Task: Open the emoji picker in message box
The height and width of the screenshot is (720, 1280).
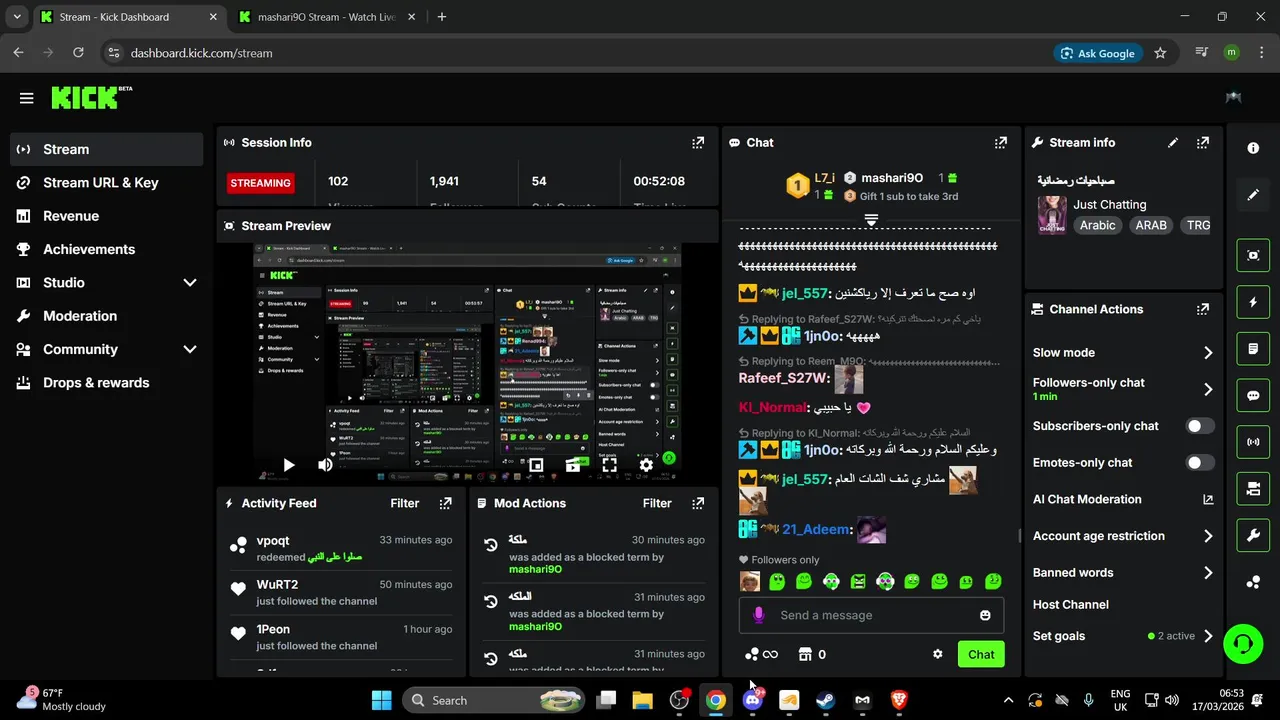Action: click(985, 615)
